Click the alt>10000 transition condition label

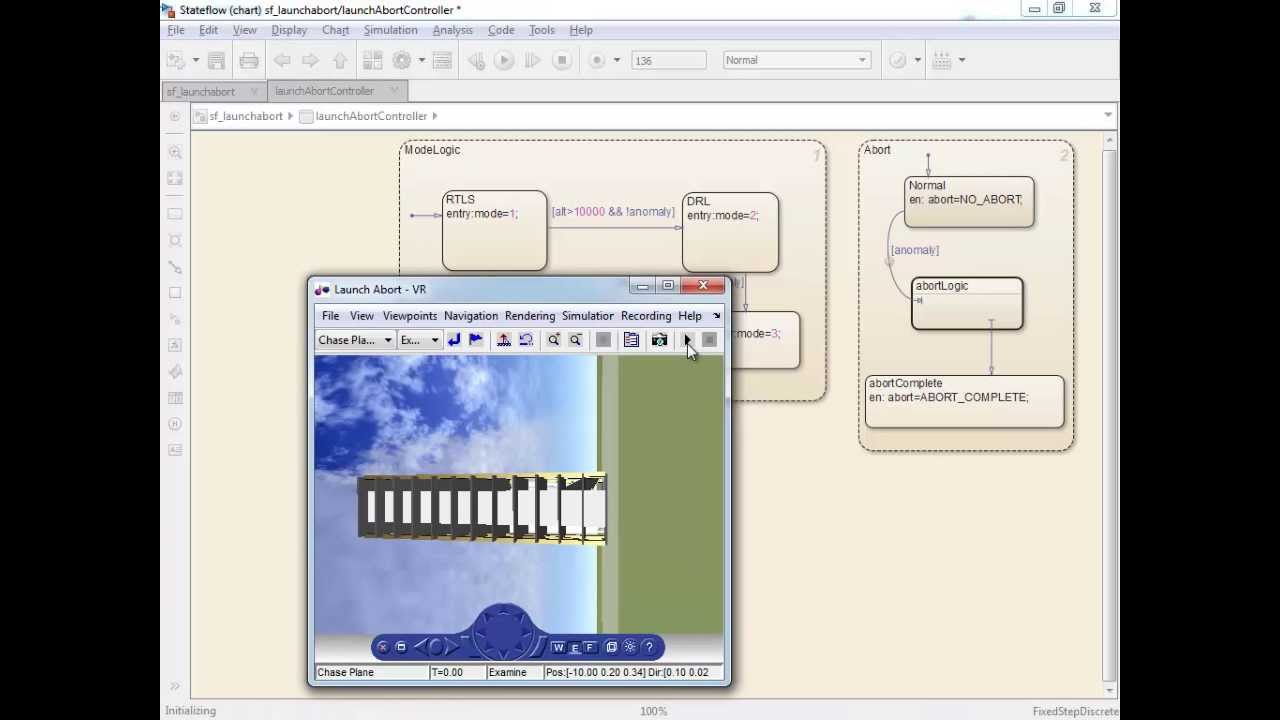[613, 212]
